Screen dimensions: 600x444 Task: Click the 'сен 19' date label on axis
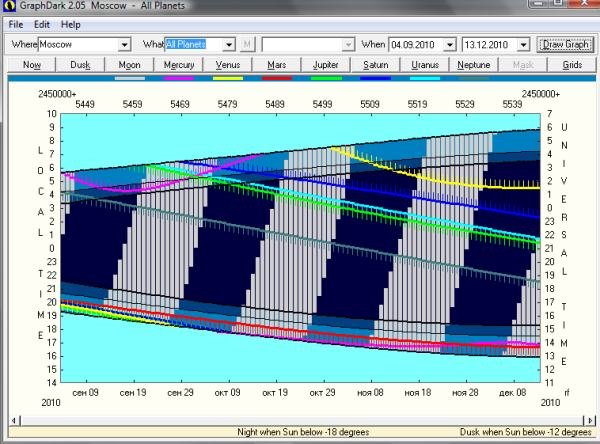pos(133,393)
